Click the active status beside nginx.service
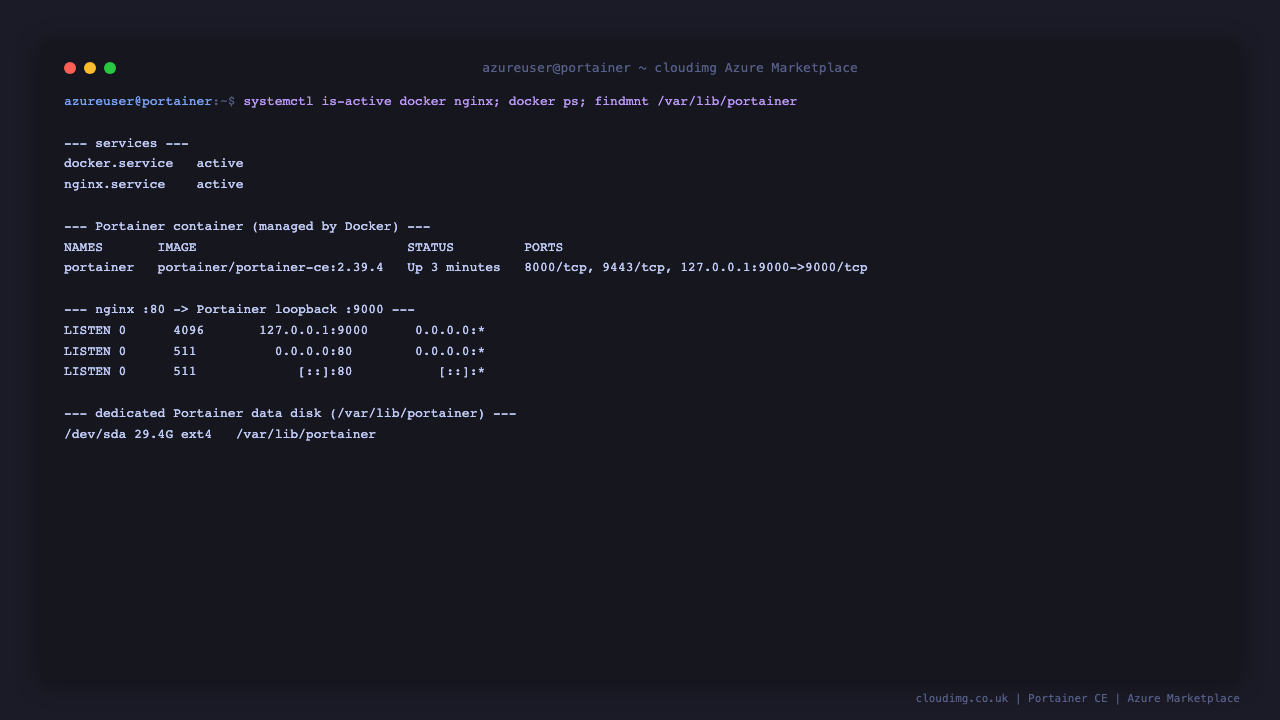The image size is (1280, 720). point(220,185)
